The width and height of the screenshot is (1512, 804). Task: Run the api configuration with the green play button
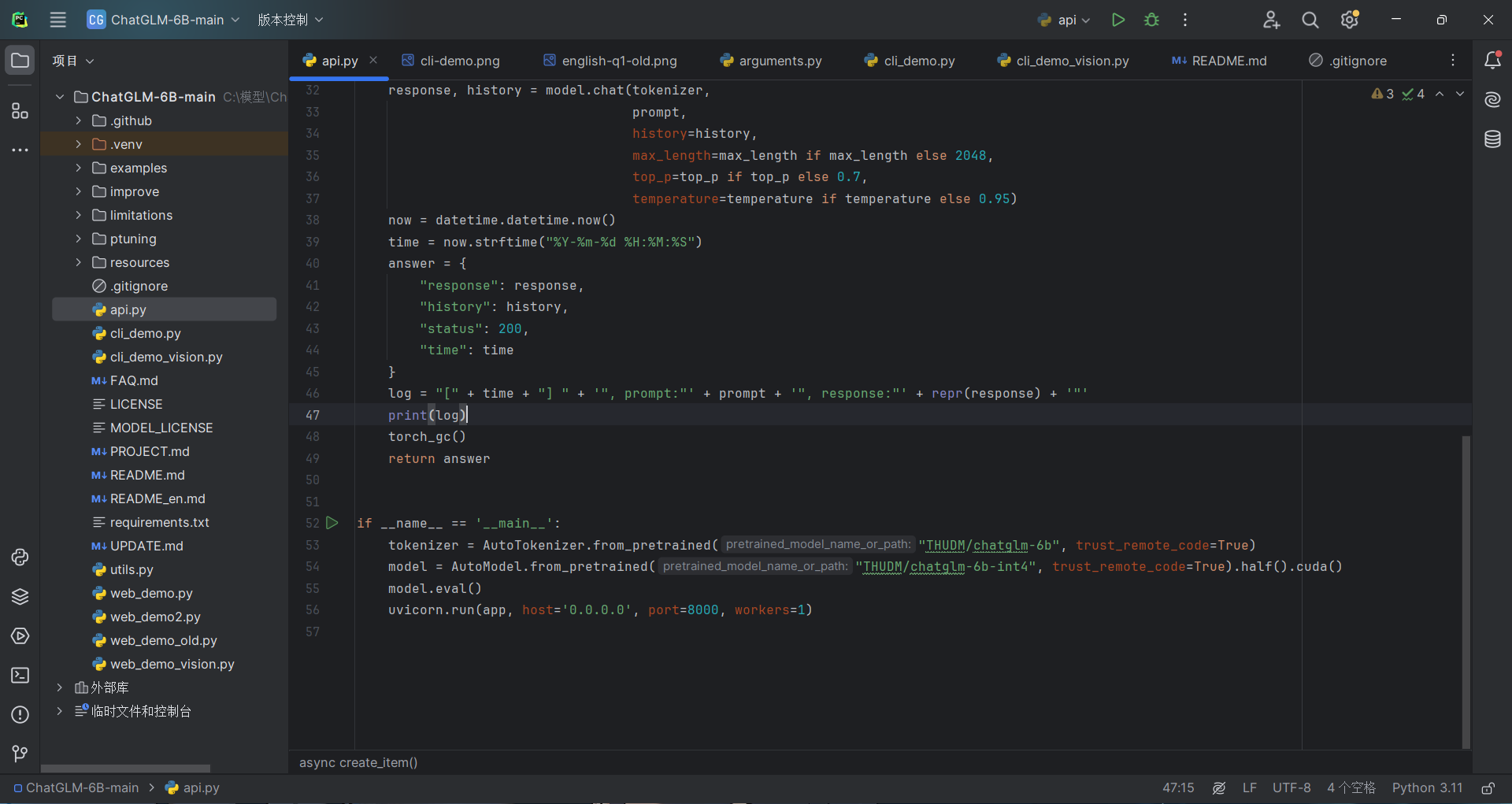(x=1117, y=20)
